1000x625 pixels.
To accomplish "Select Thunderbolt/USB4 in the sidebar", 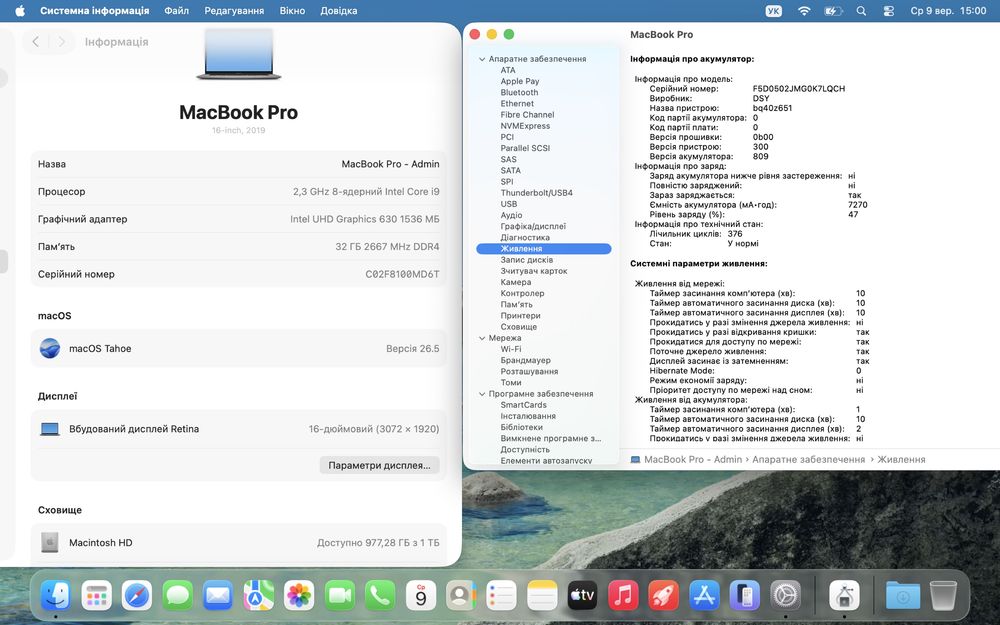I will [536, 193].
